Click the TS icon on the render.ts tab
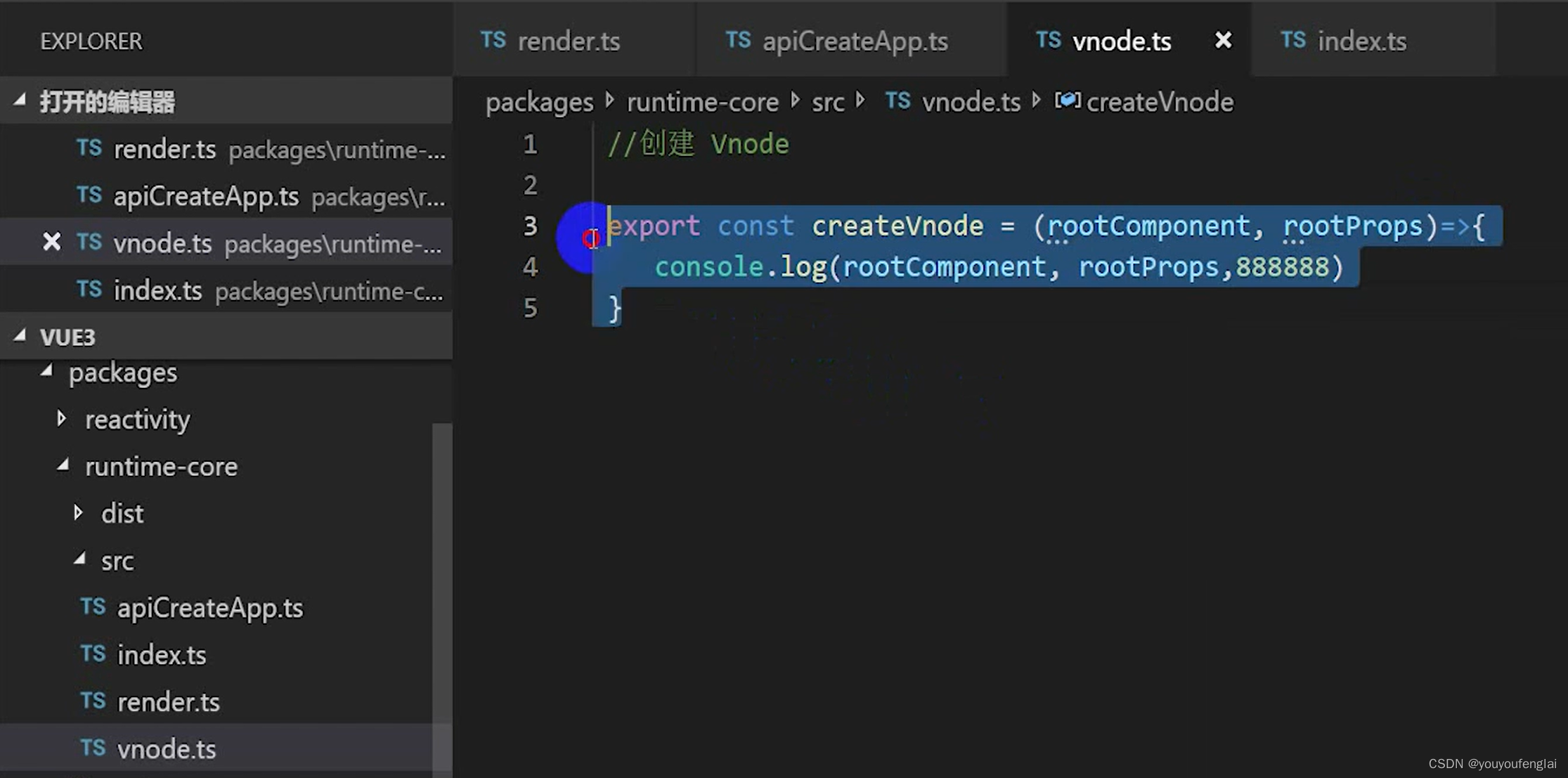Viewport: 1568px width, 778px height. [493, 39]
